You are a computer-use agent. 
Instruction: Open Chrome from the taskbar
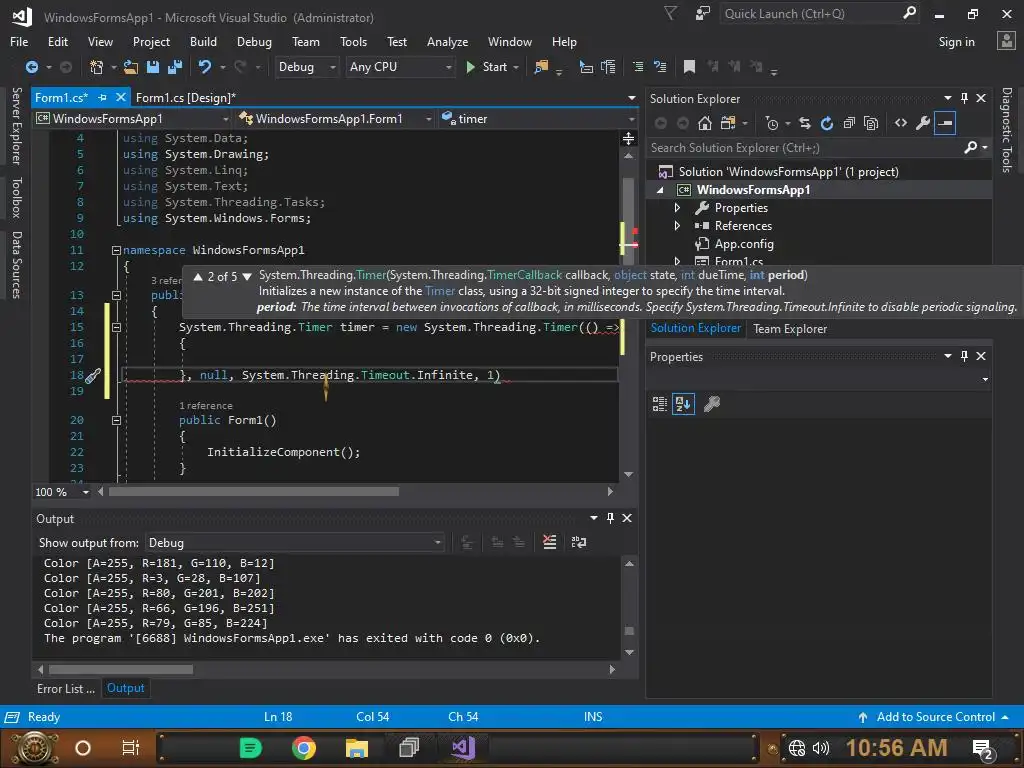click(304, 748)
